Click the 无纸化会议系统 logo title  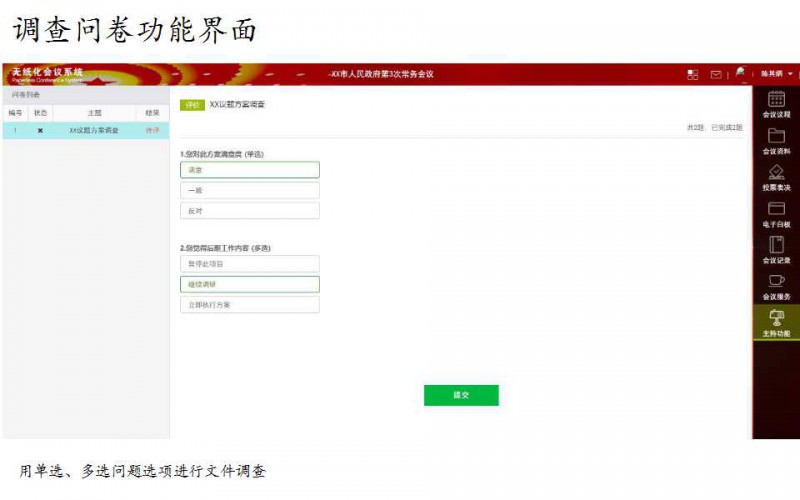pos(47,72)
